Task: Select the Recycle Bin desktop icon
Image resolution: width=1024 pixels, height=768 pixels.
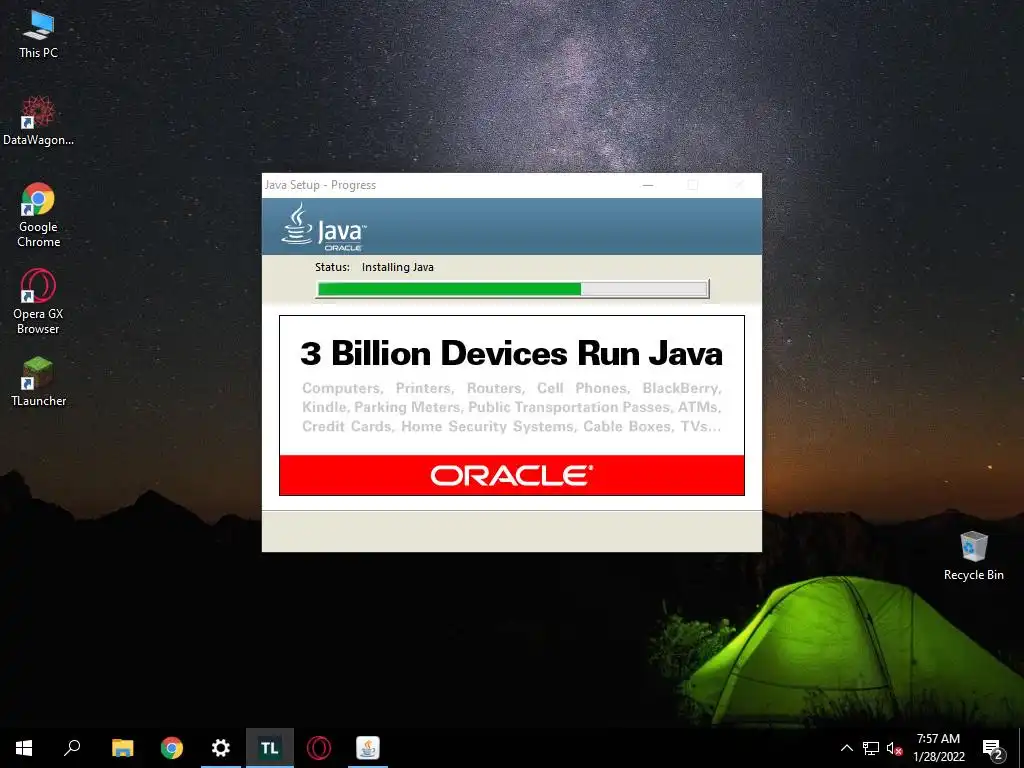Action: coord(973,556)
